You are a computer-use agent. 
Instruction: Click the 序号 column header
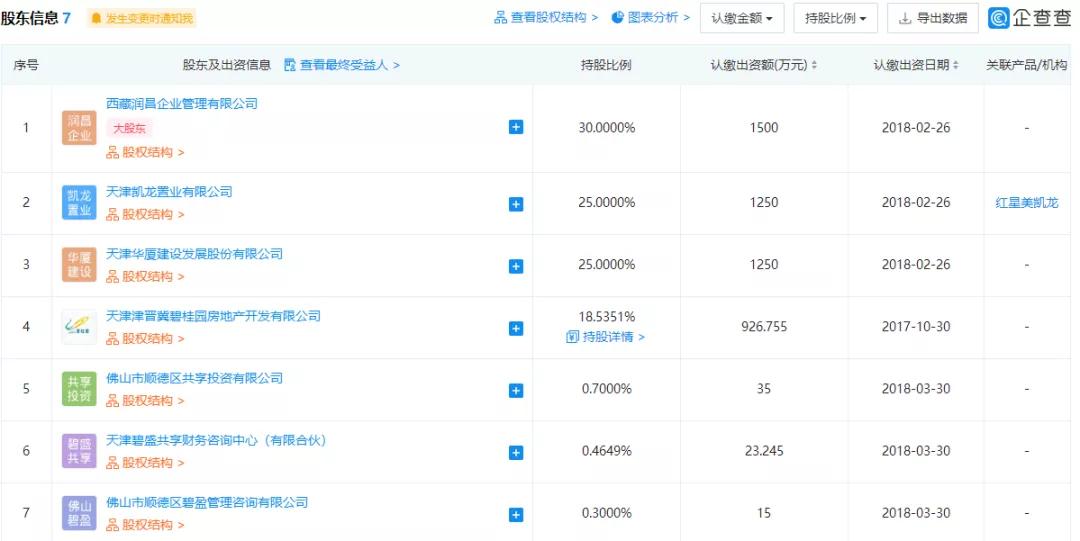coord(26,65)
